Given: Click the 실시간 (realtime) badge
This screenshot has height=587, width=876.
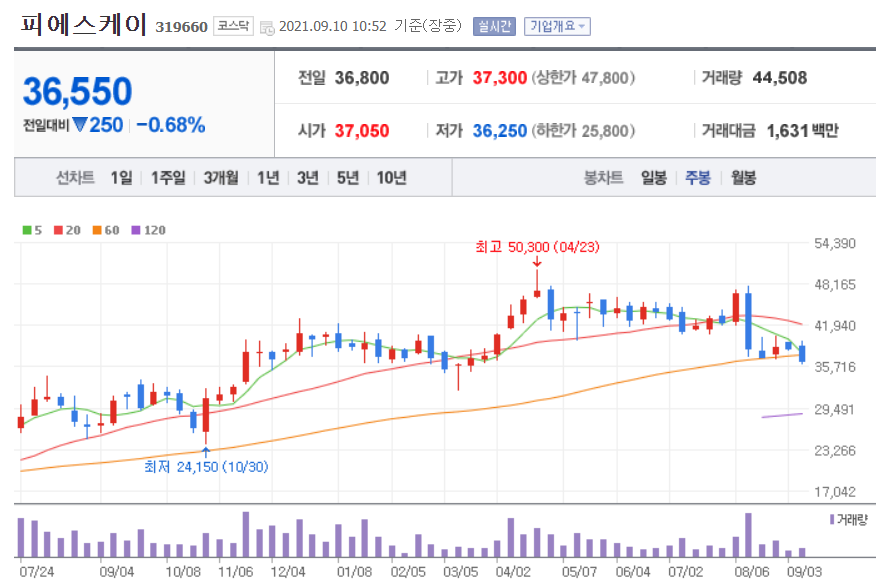Looking at the screenshot, I should tap(493, 27).
